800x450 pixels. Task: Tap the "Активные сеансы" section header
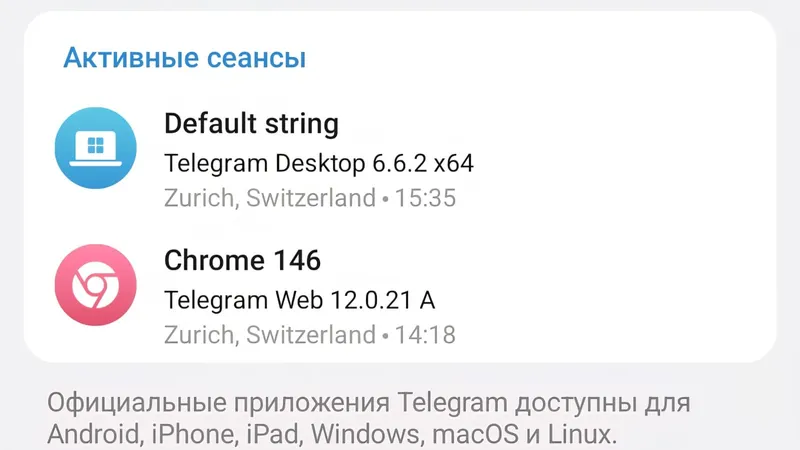[x=184, y=58]
